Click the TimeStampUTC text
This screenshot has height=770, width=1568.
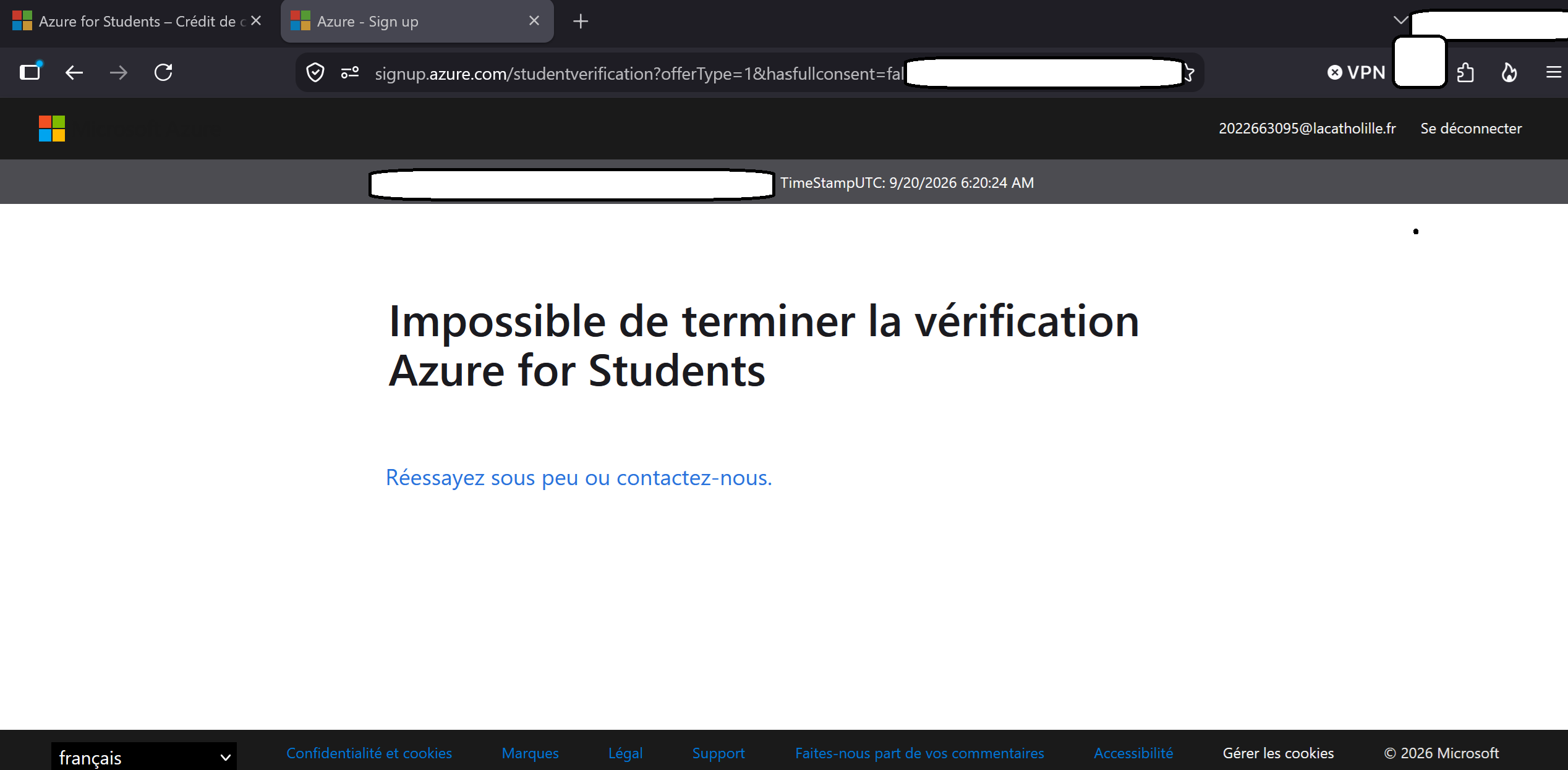click(x=907, y=183)
